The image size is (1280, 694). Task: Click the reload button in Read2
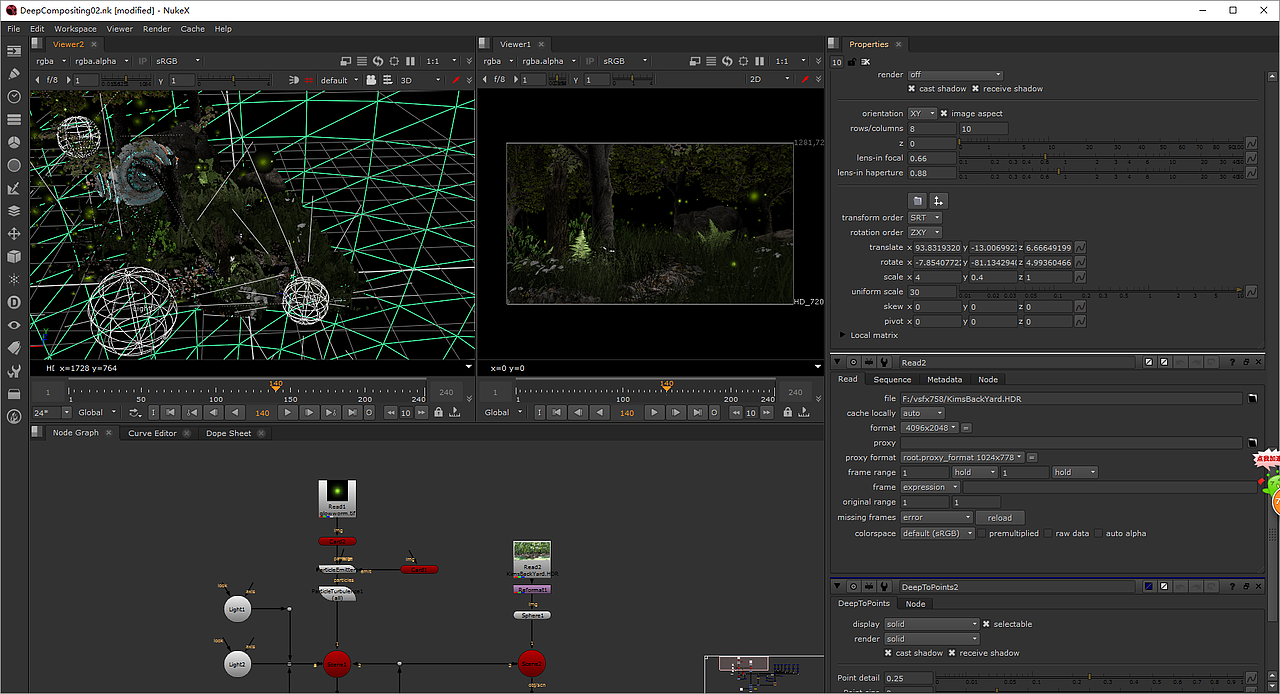[1000, 517]
